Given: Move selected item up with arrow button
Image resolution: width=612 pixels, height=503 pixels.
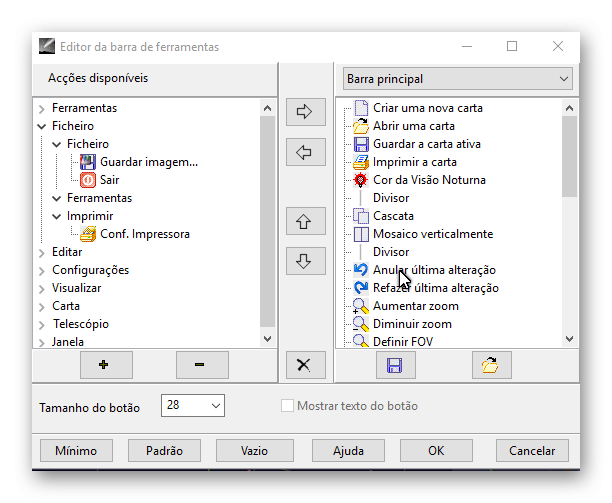Looking at the screenshot, I should 306,221.
